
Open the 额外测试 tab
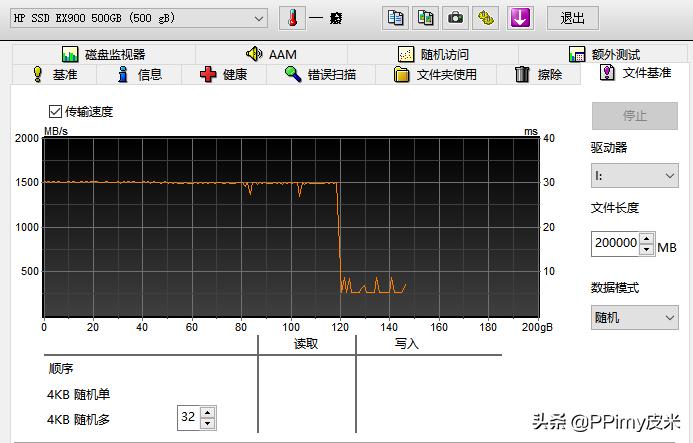[x=604, y=54]
